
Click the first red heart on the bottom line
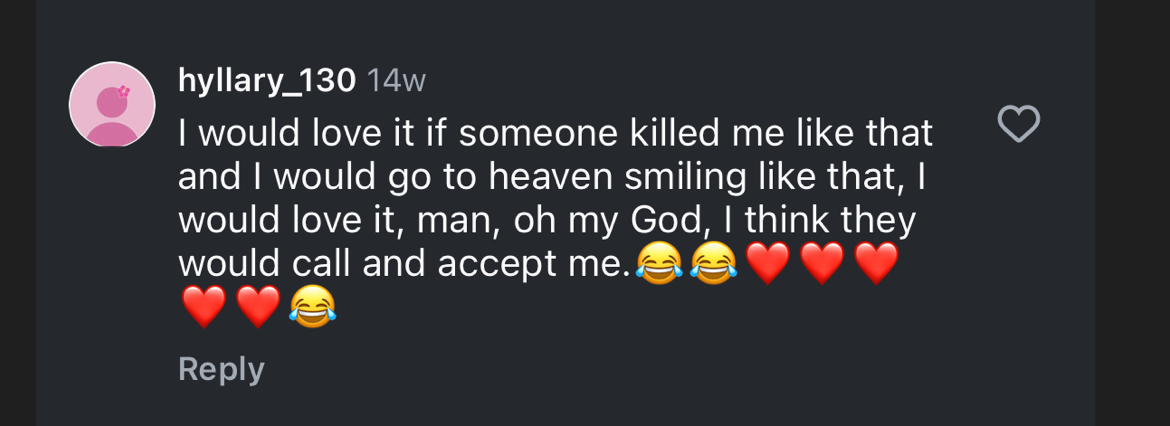coord(204,307)
